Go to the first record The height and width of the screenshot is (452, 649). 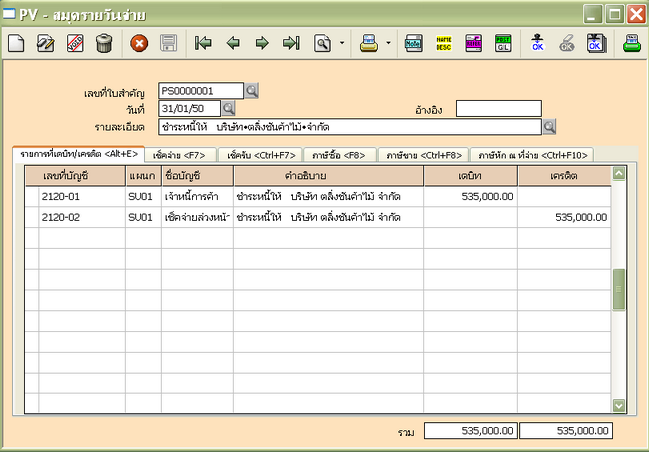point(204,43)
